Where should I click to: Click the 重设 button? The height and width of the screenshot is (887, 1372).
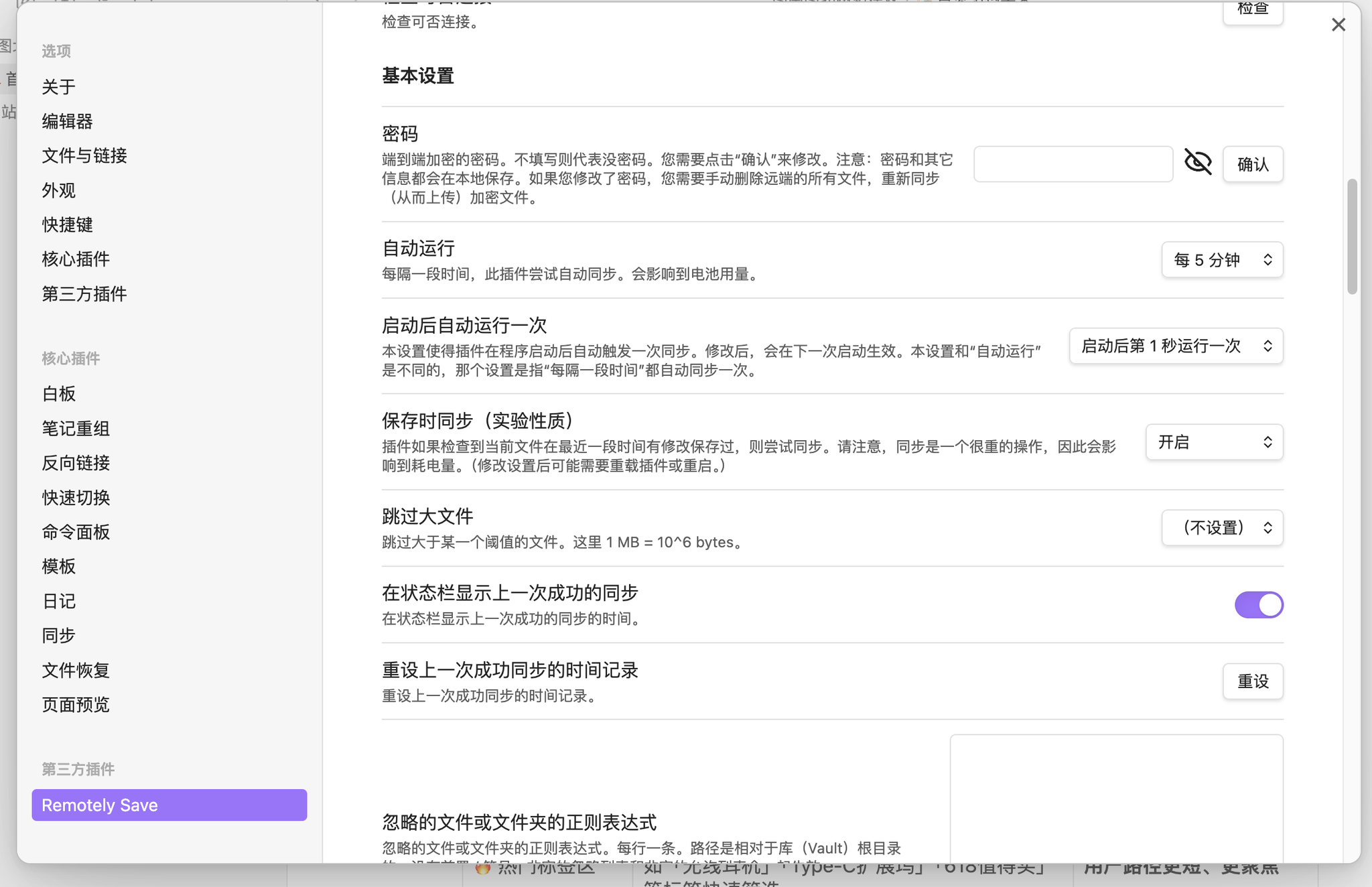coord(1253,681)
